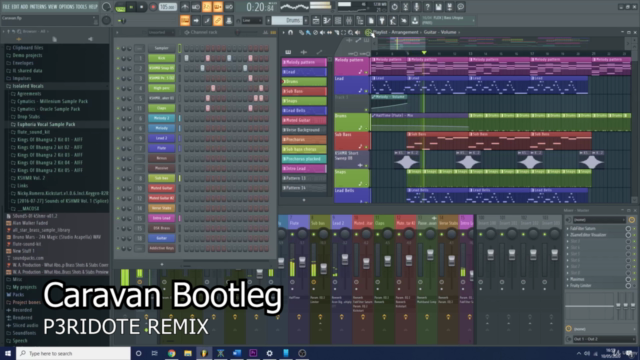The height and width of the screenshot is (360, 640).
Task: Open the TOOLS menu
Action: [x=82, y=7]
